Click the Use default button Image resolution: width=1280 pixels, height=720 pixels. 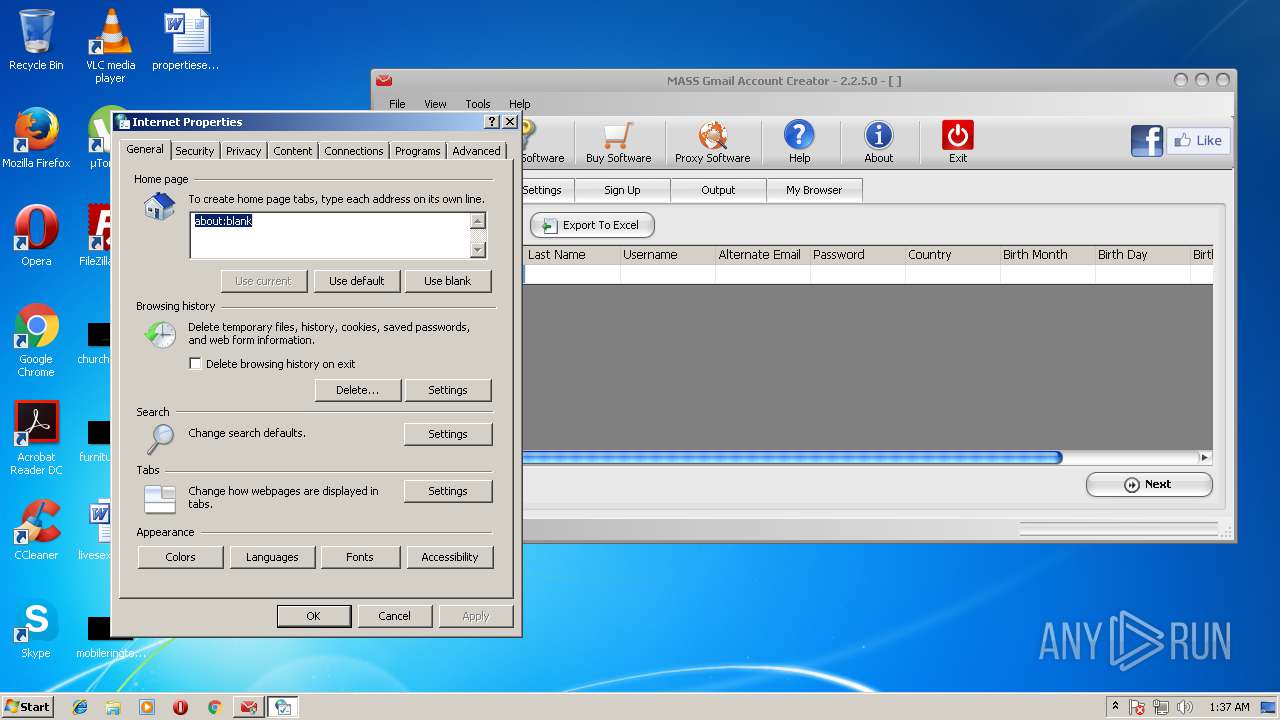point(357,281)
